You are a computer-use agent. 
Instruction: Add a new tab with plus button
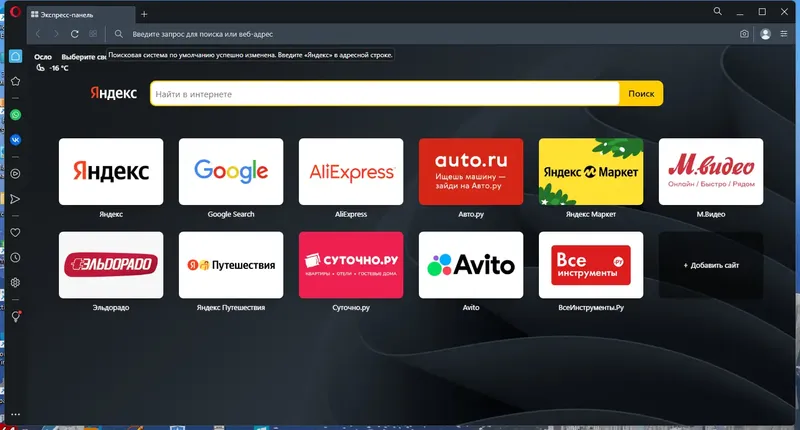144,14
